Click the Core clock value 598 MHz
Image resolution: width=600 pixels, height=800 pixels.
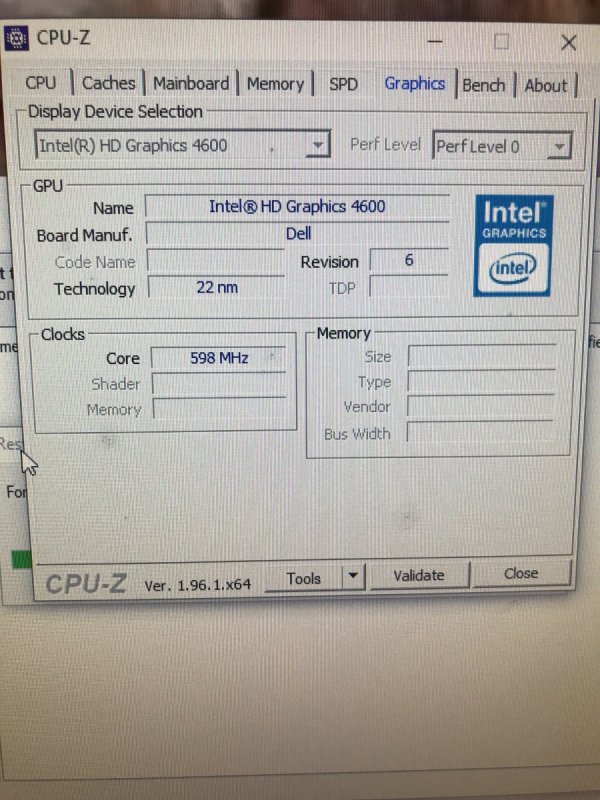218,358
